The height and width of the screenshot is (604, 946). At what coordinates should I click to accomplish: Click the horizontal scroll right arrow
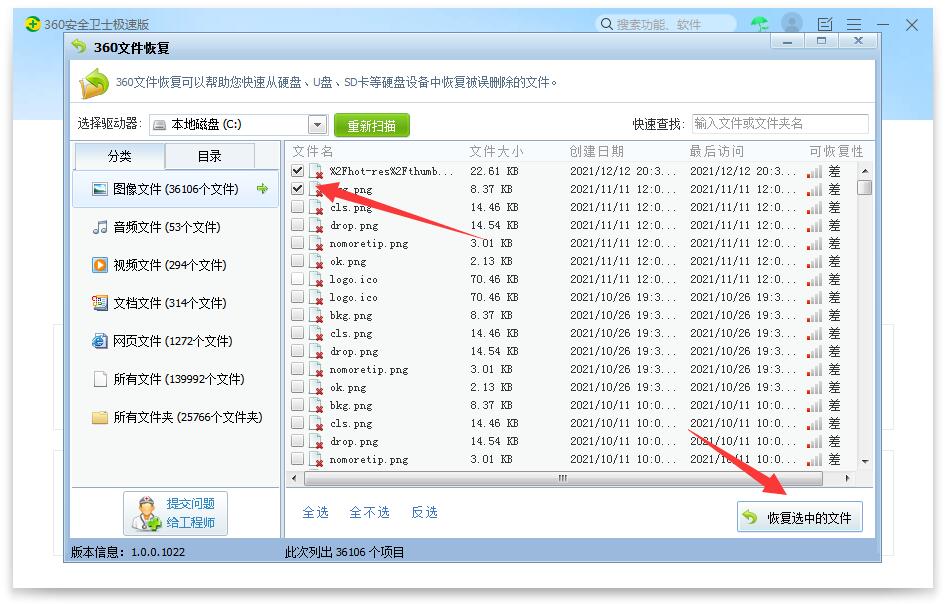click(x=848, y=478)
